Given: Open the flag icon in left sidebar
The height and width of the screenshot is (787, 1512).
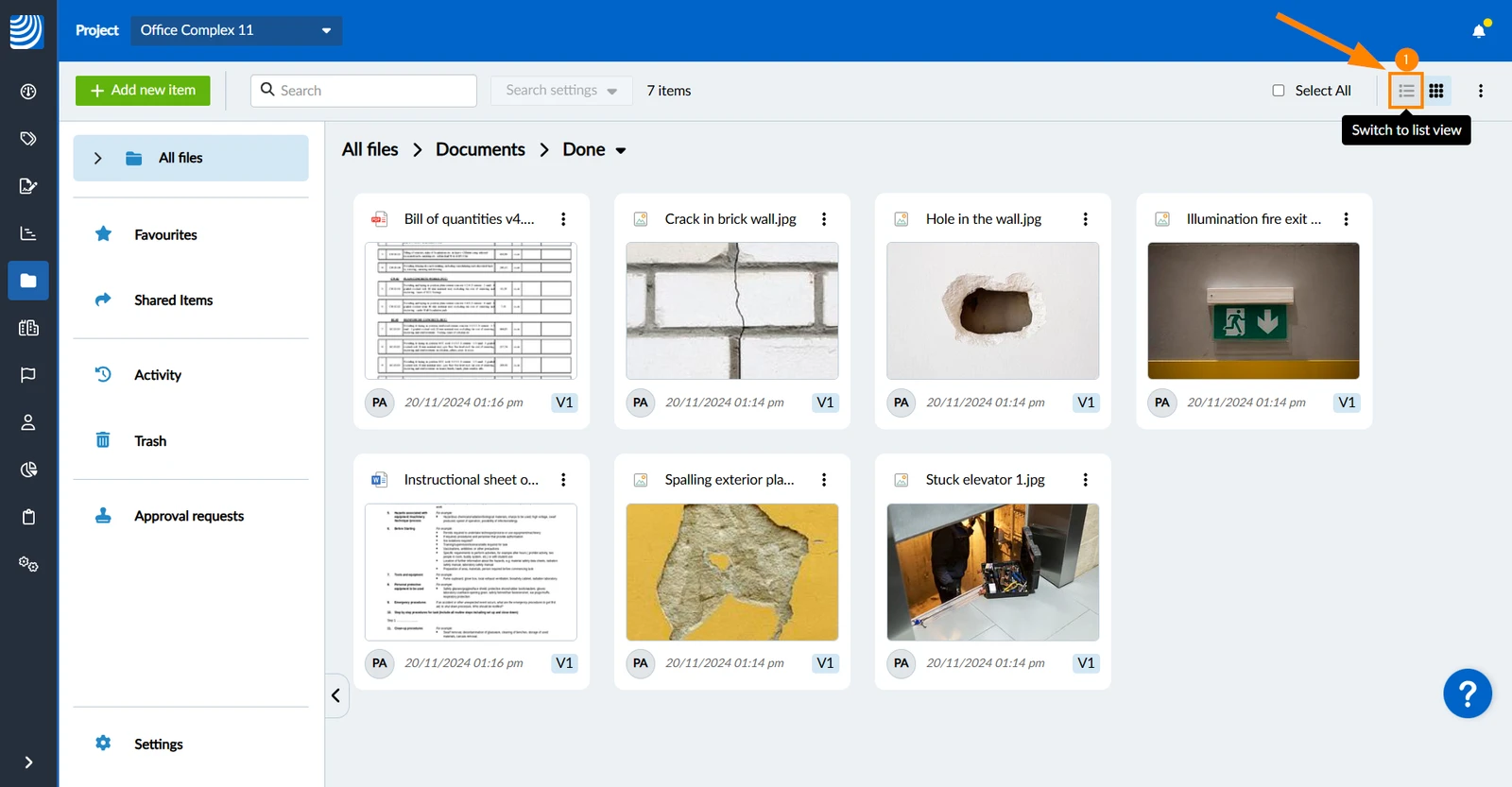Looking at the screenshot, I should [28, 375].
